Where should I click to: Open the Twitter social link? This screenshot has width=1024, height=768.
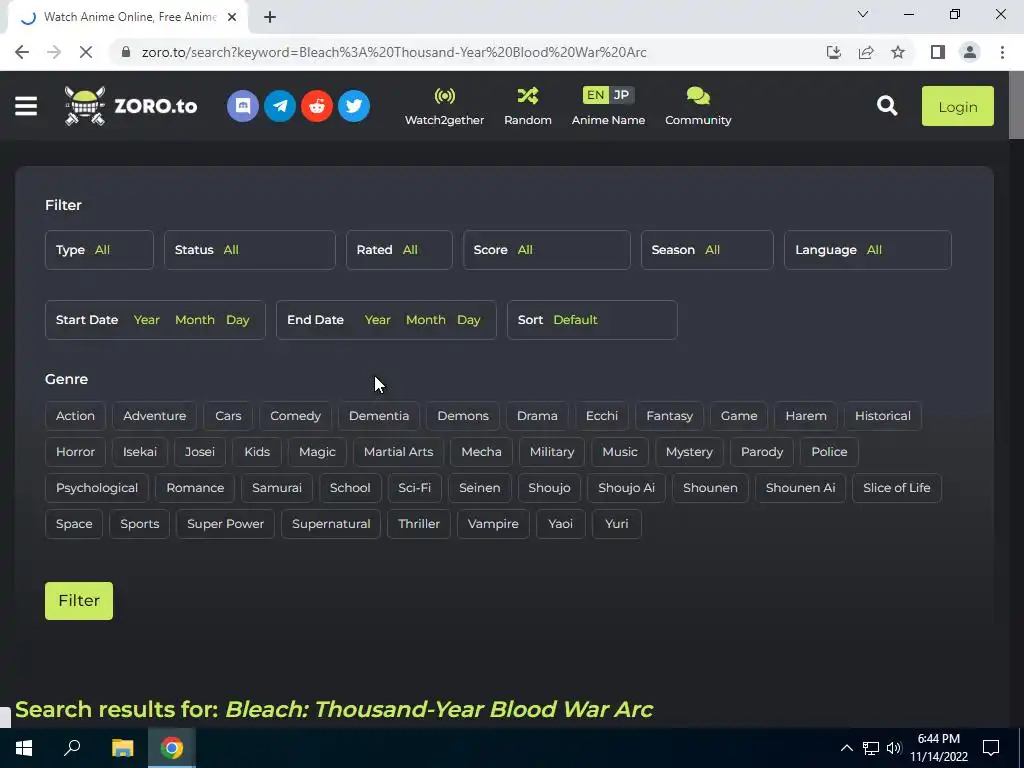coord(354,106)
